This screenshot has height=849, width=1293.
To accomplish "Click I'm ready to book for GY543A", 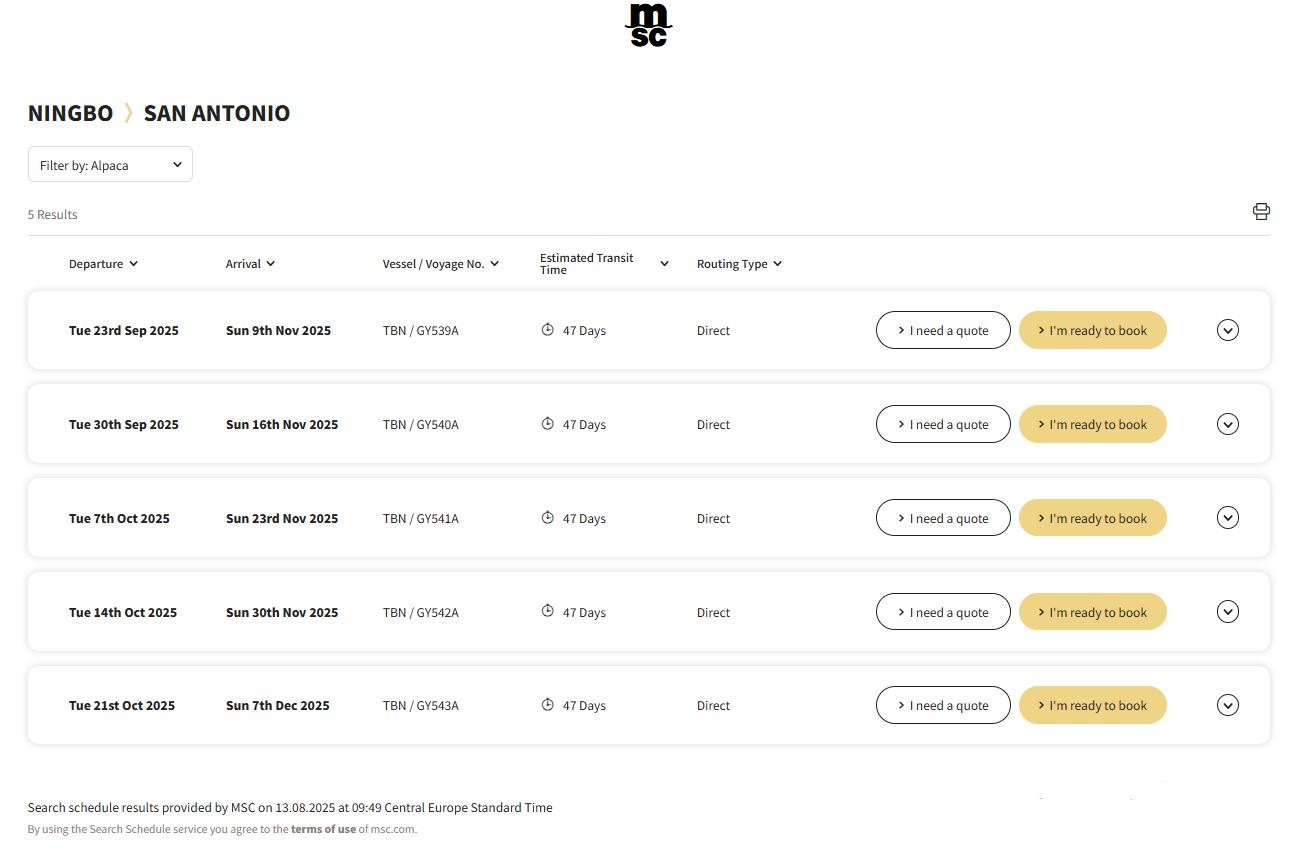I will [x=1092, y=705].
